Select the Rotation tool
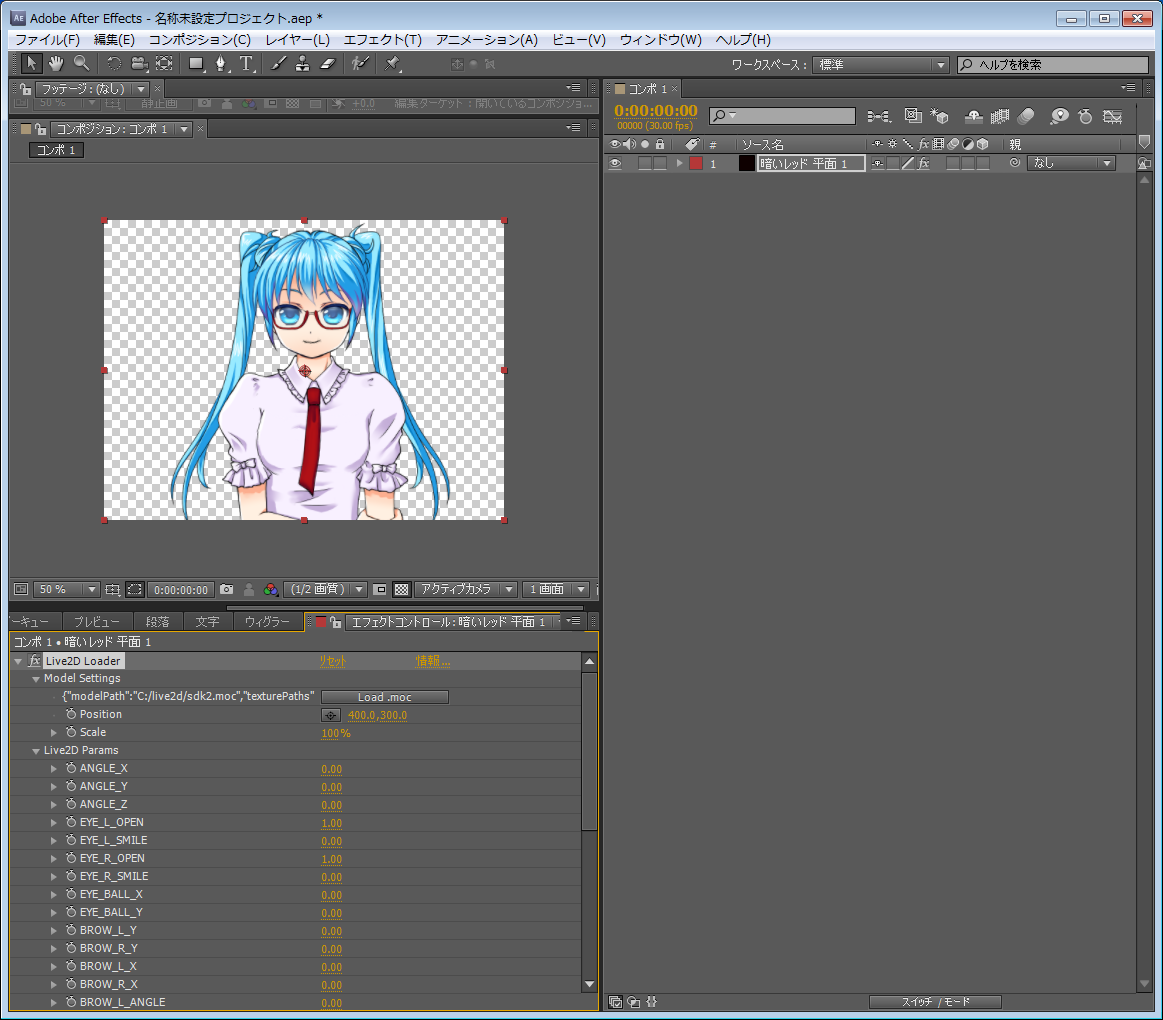1163x1020 pixels. [x=113, y=64]
